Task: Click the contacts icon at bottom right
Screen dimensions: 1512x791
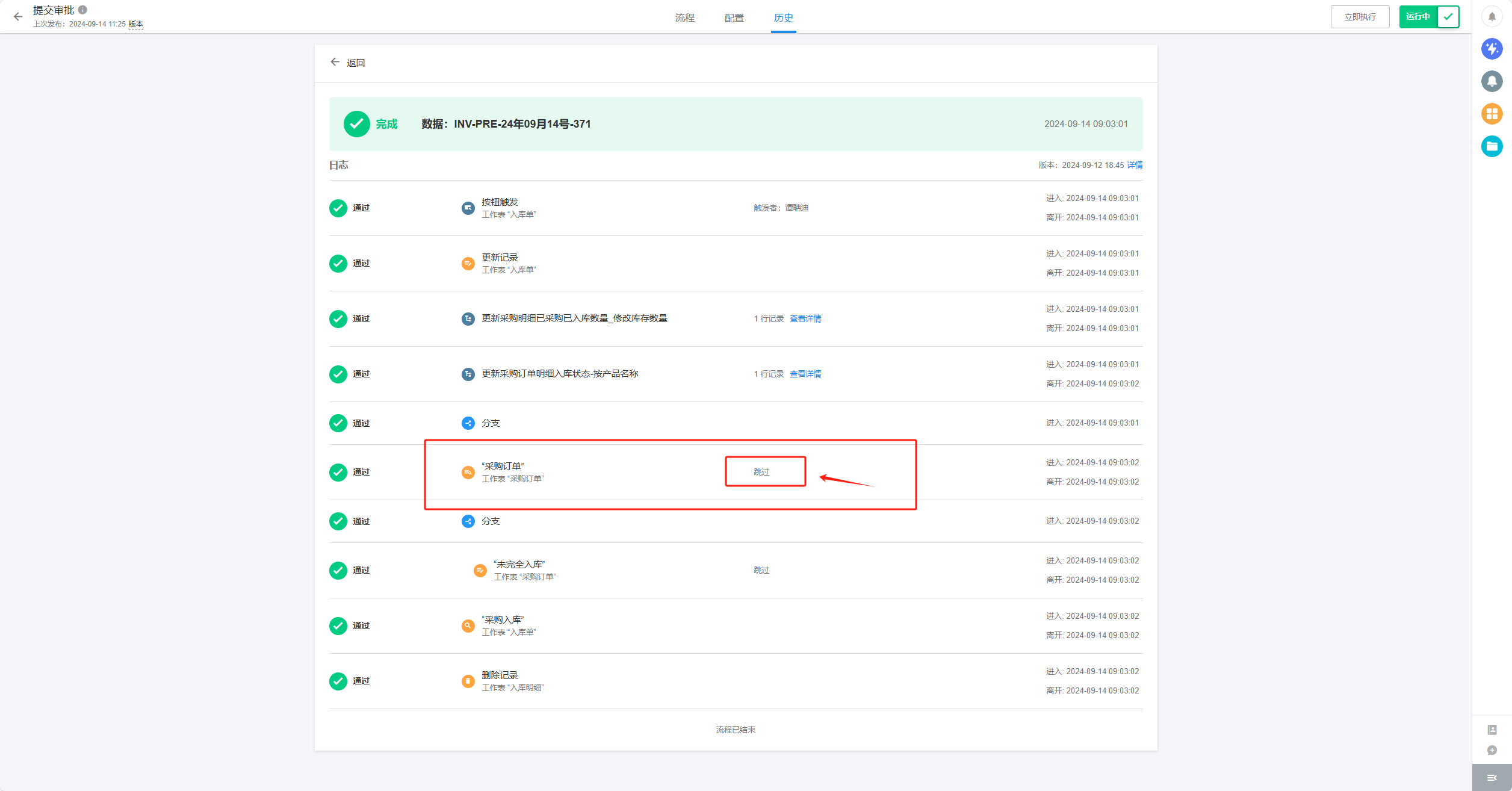Action: [1492, 730]
